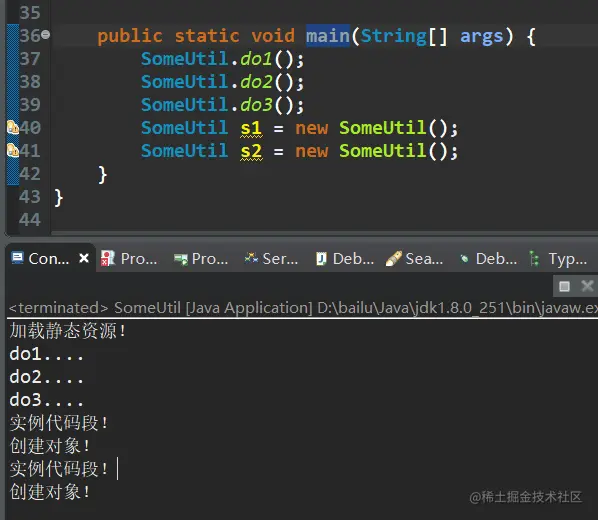Click the console output line do2....
598x520 pixels.
[46, 377]
